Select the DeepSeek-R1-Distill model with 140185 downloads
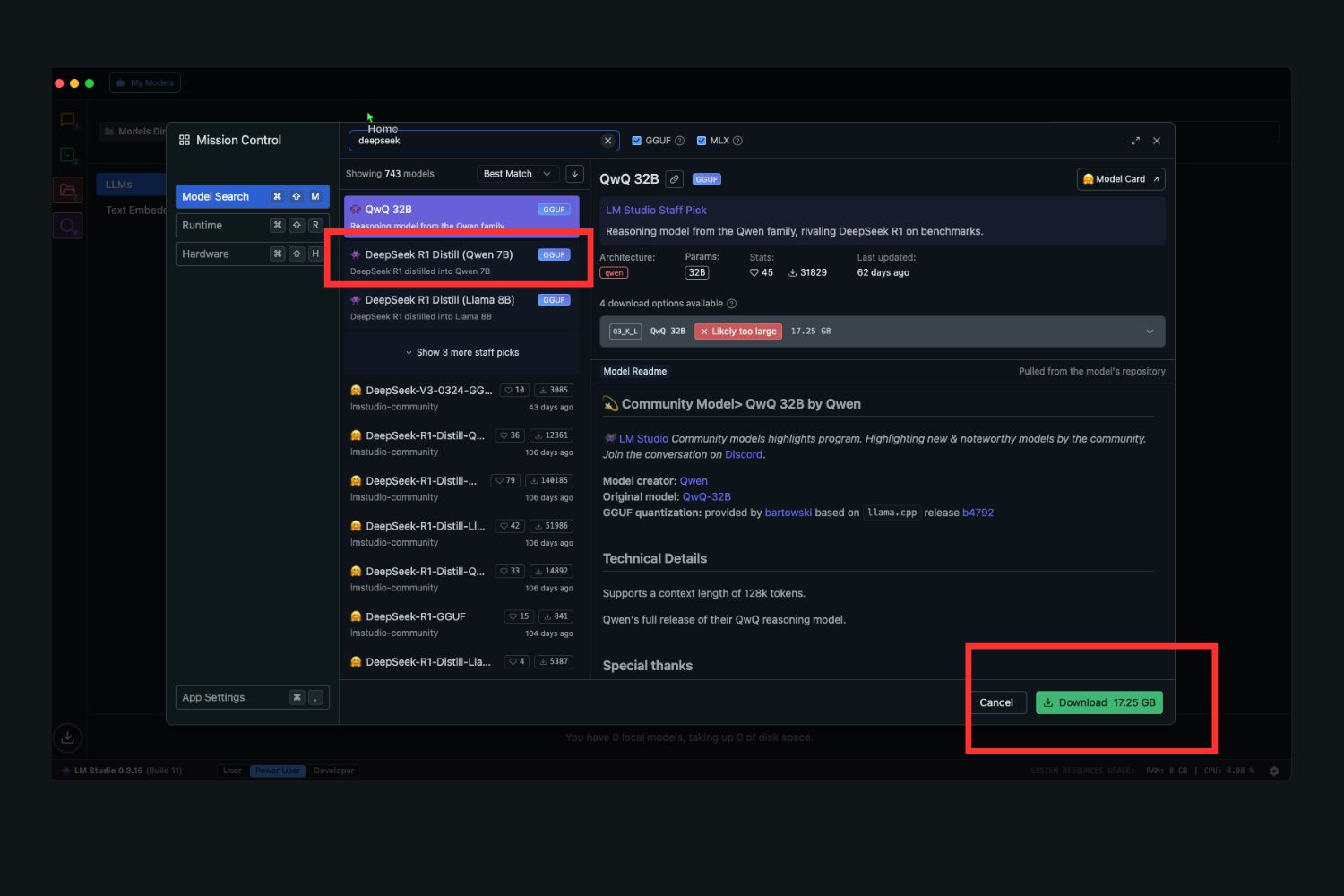 pyautogui.click(x=462, y=488)
